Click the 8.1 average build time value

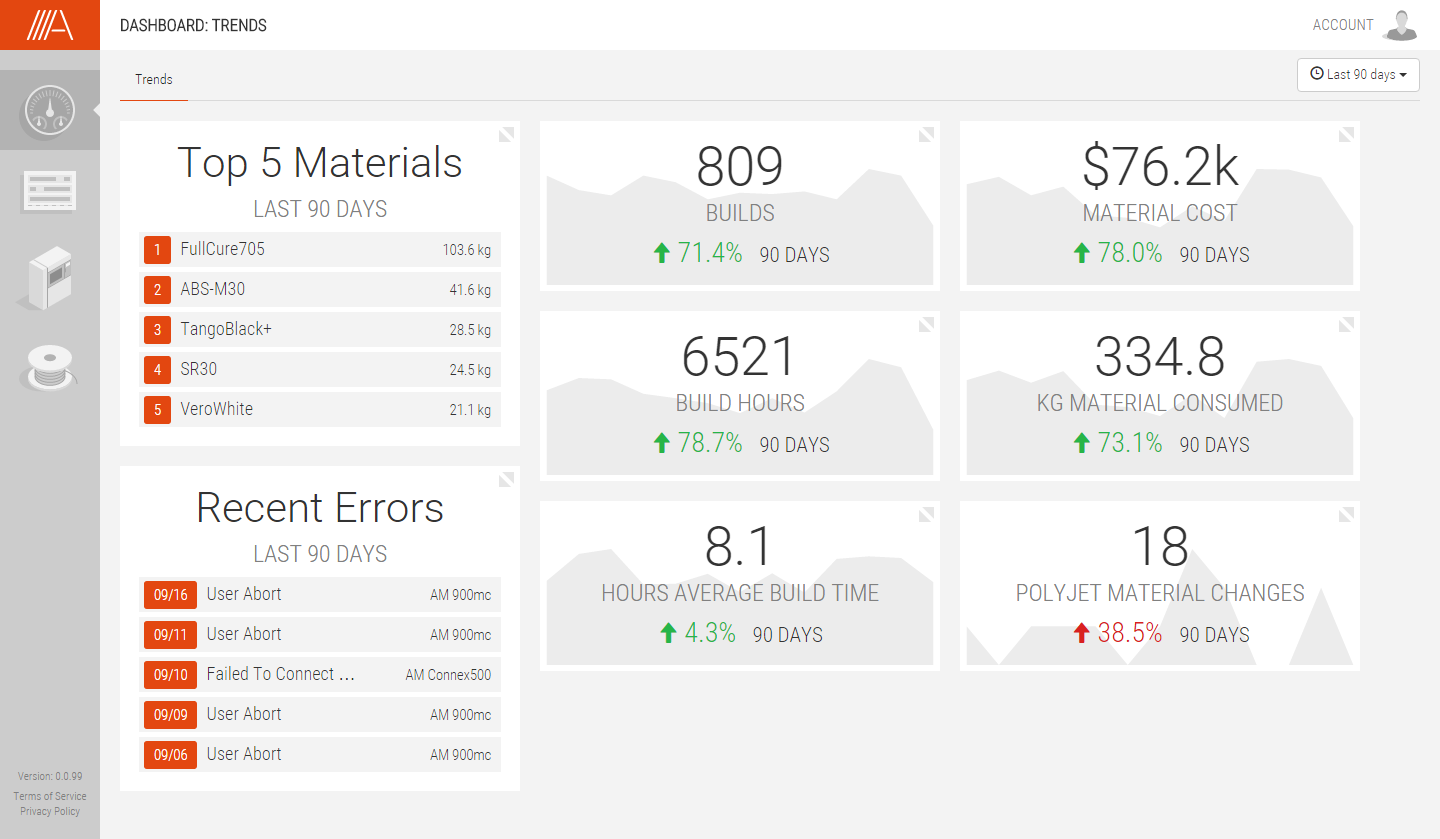pyautogui.click(x=740, y=547)
